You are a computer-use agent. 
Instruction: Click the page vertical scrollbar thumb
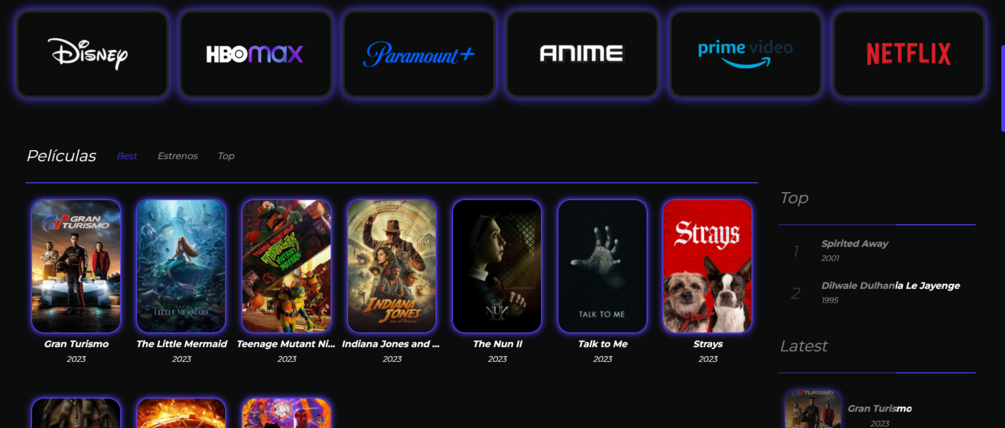[x=1002, y=88]
